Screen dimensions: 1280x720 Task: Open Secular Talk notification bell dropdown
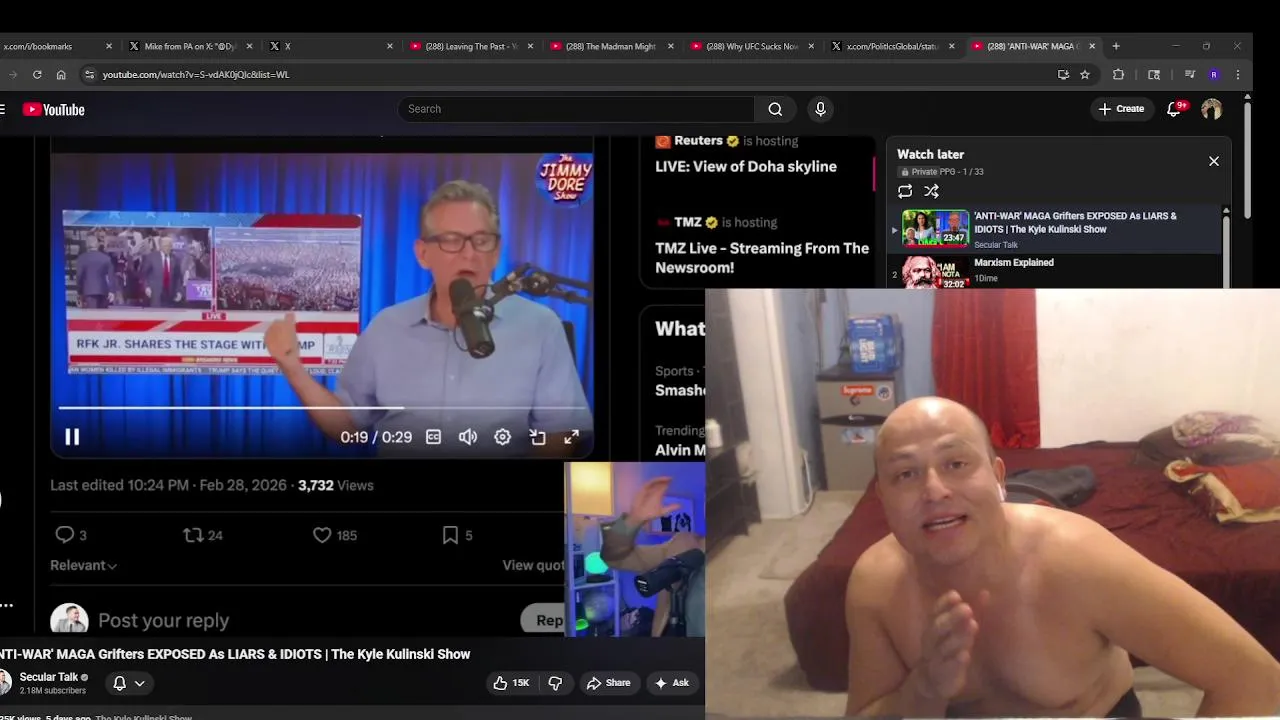click(129, 683)
